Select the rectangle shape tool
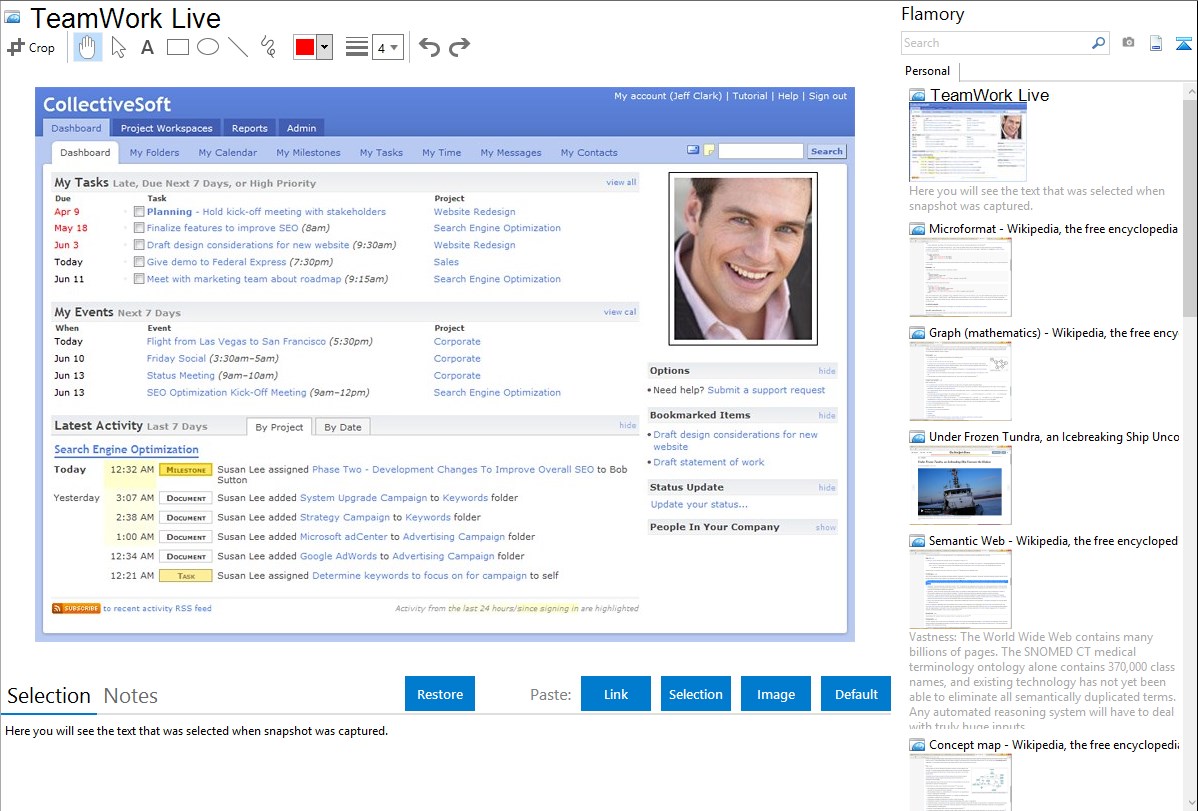The width and height of the screenshot is (1198, 811). 177,47
